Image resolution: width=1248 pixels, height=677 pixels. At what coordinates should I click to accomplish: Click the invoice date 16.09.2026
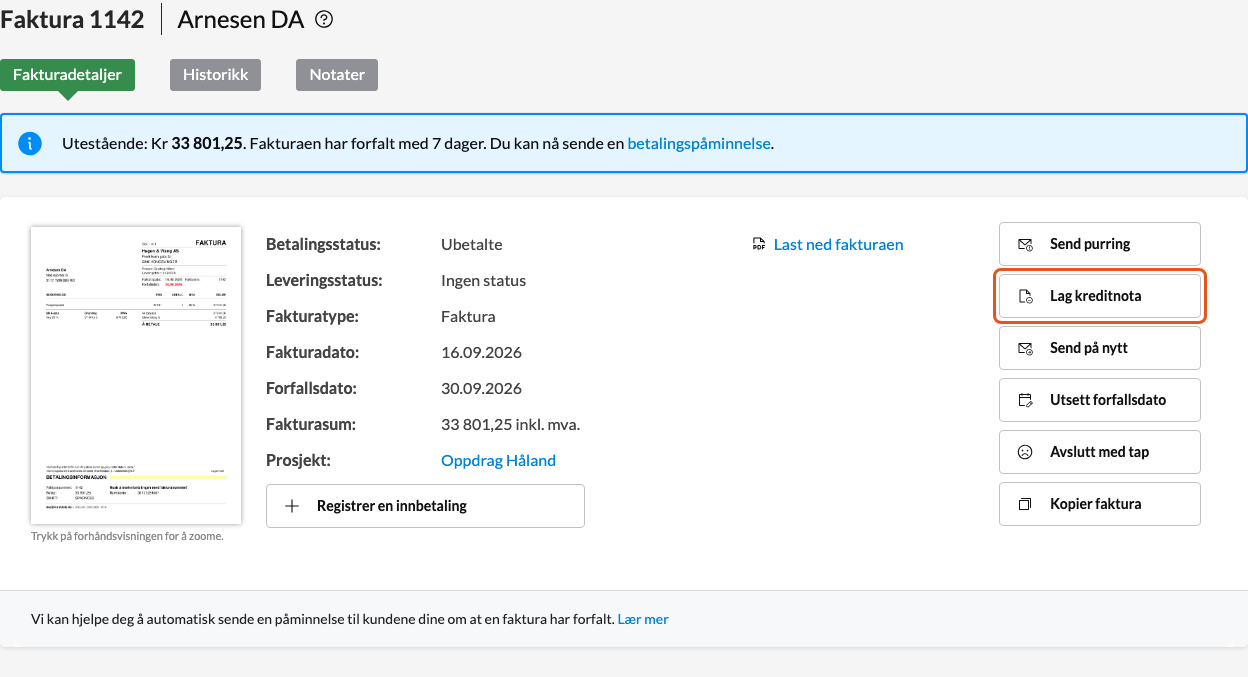point(481,352)
